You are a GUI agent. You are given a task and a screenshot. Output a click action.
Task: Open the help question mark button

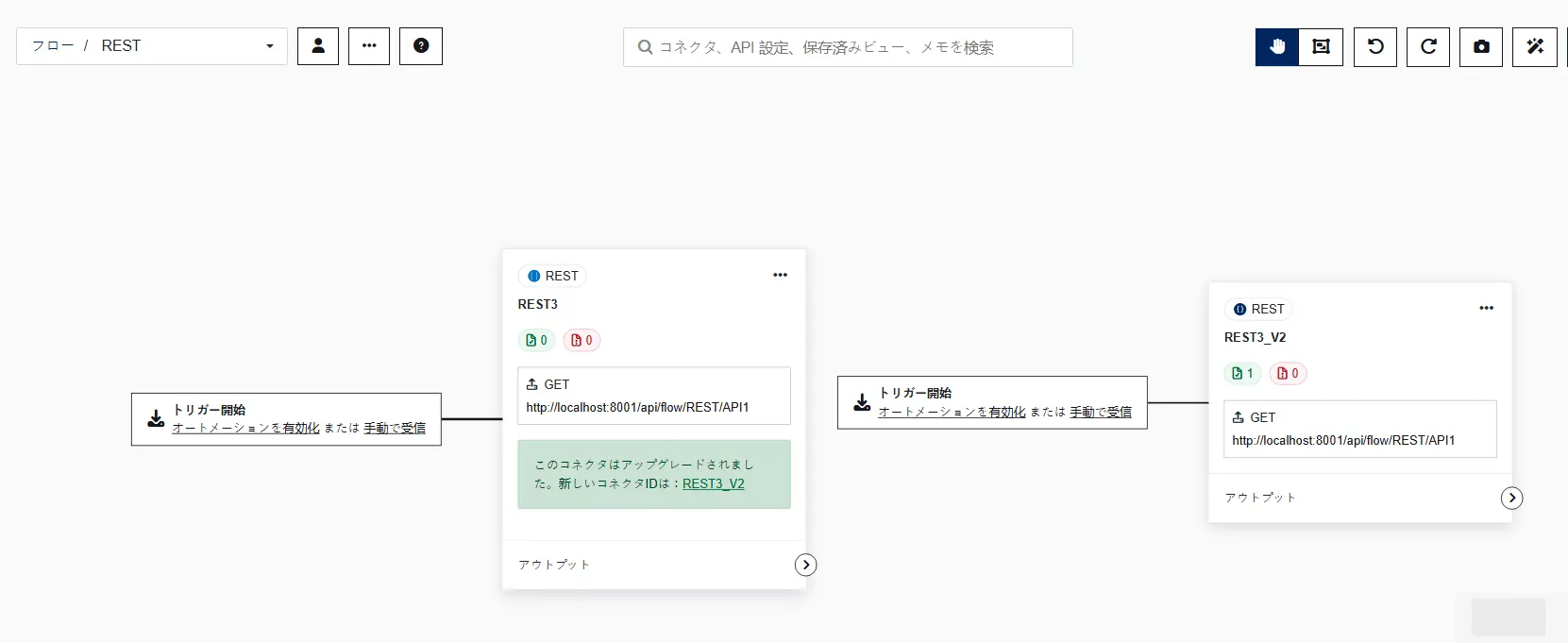tap(421, 46)
